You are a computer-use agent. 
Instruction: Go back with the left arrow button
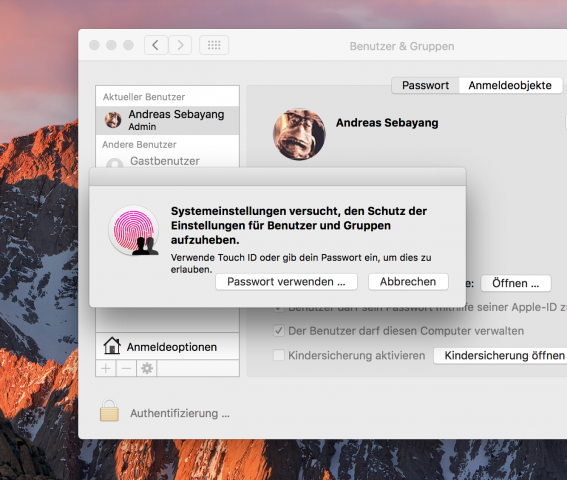[156, 45]
